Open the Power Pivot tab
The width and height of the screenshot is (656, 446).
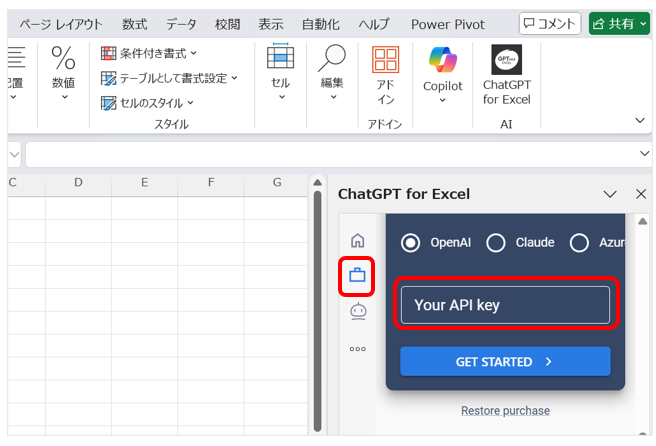[x=448, y=25]
